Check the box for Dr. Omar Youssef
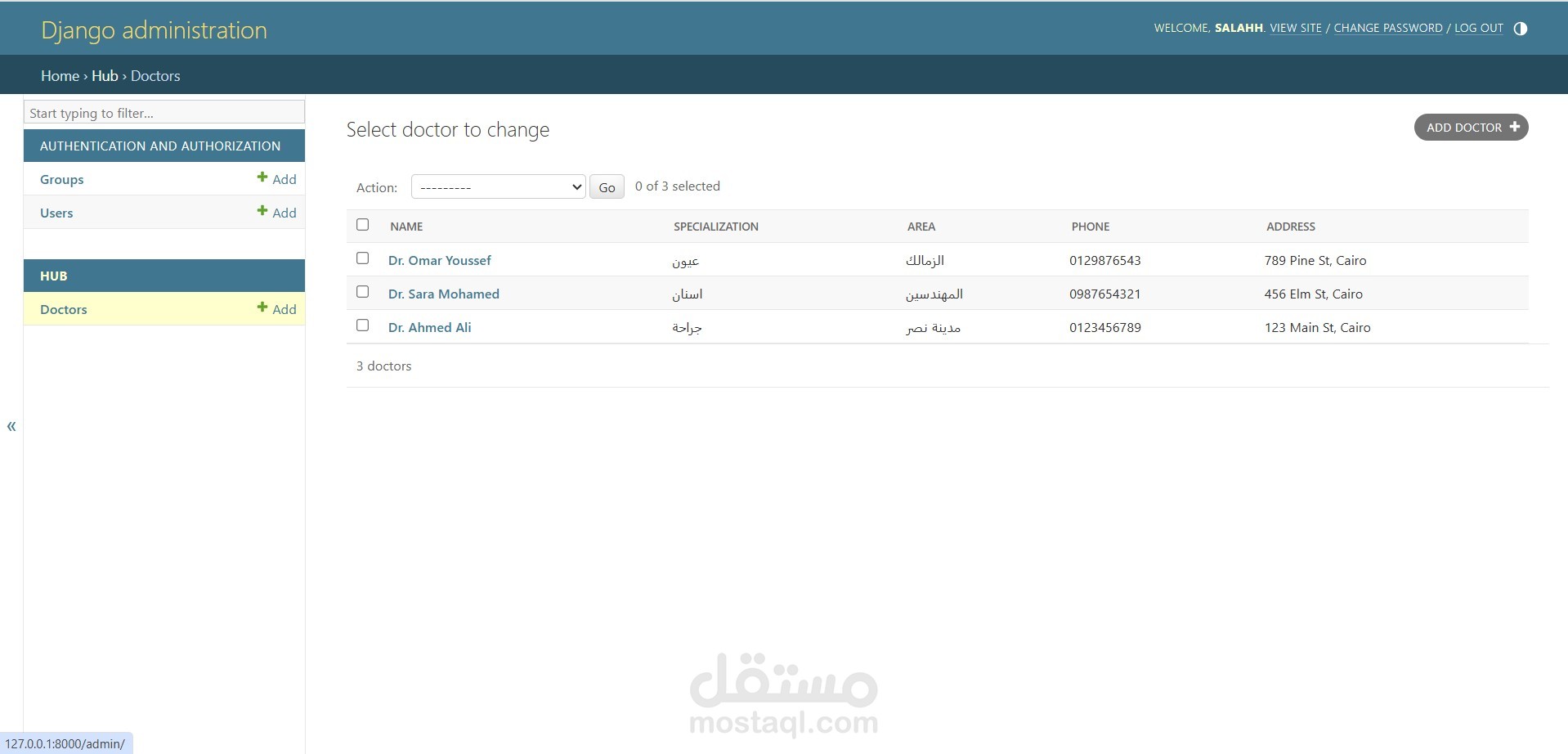Image resolution: width=1568 pixels, height=754 pixels. point(363,258)
